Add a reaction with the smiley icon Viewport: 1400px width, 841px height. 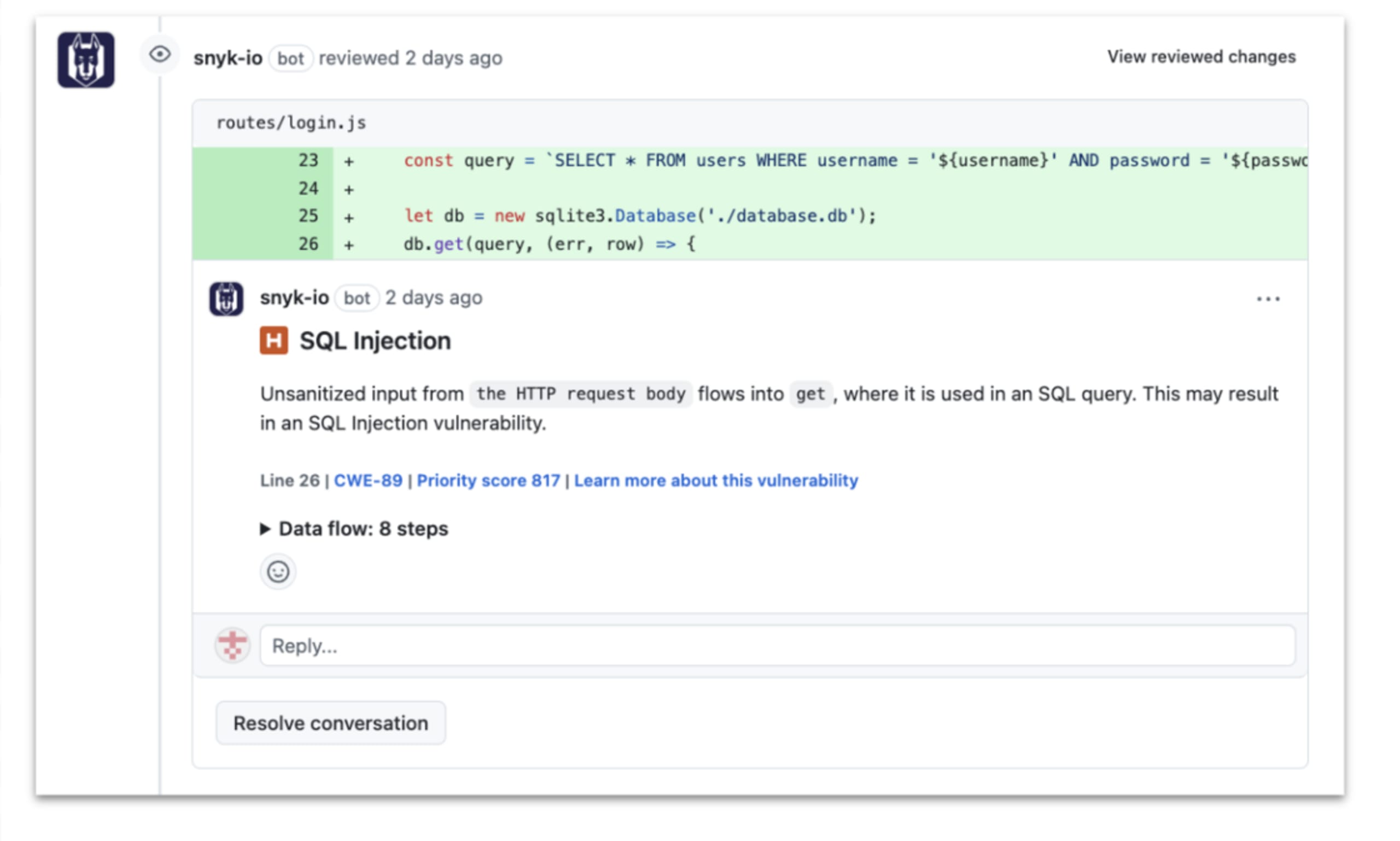[278, 572]
